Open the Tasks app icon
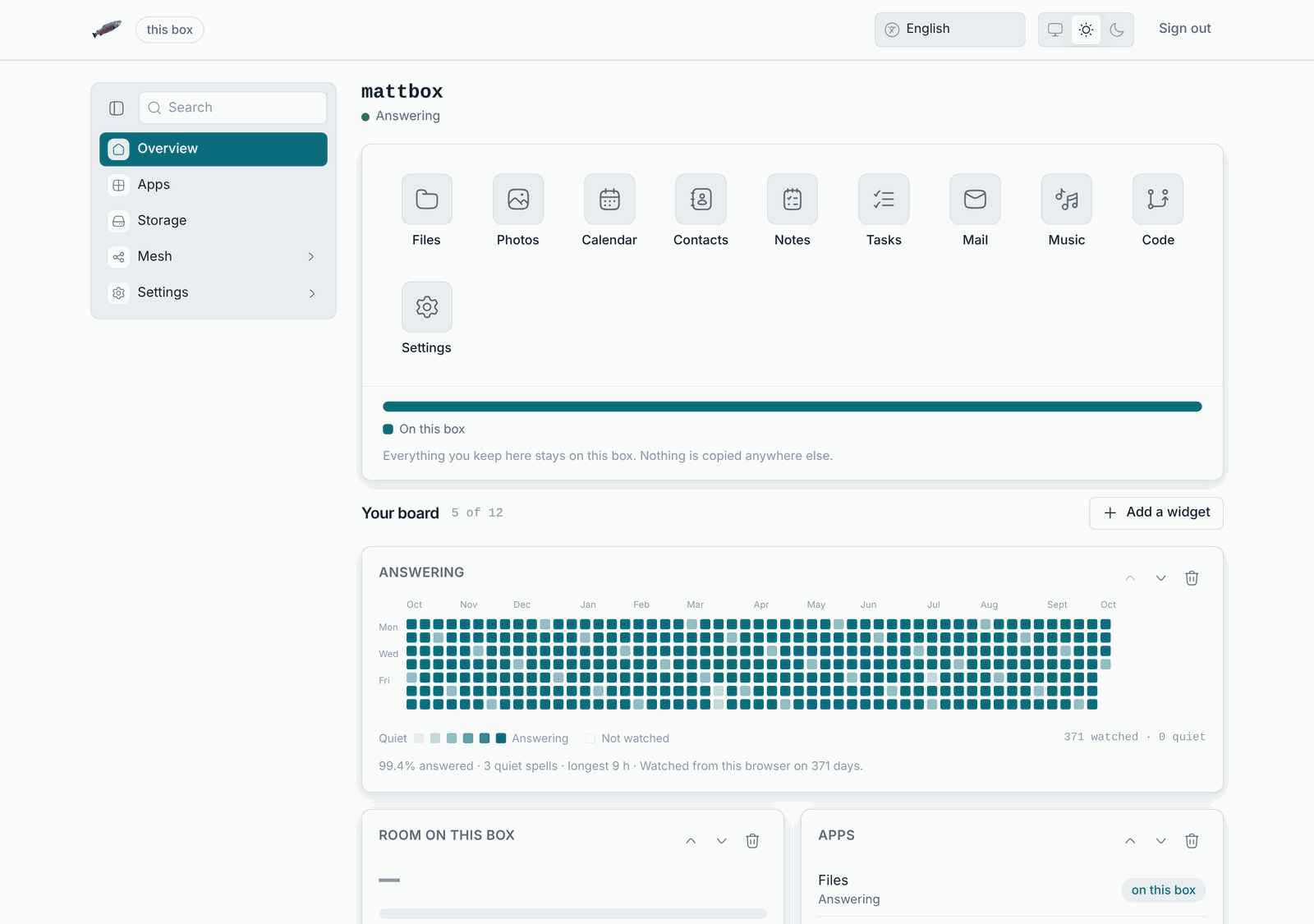1314x924 pixels. click(884, 199)
